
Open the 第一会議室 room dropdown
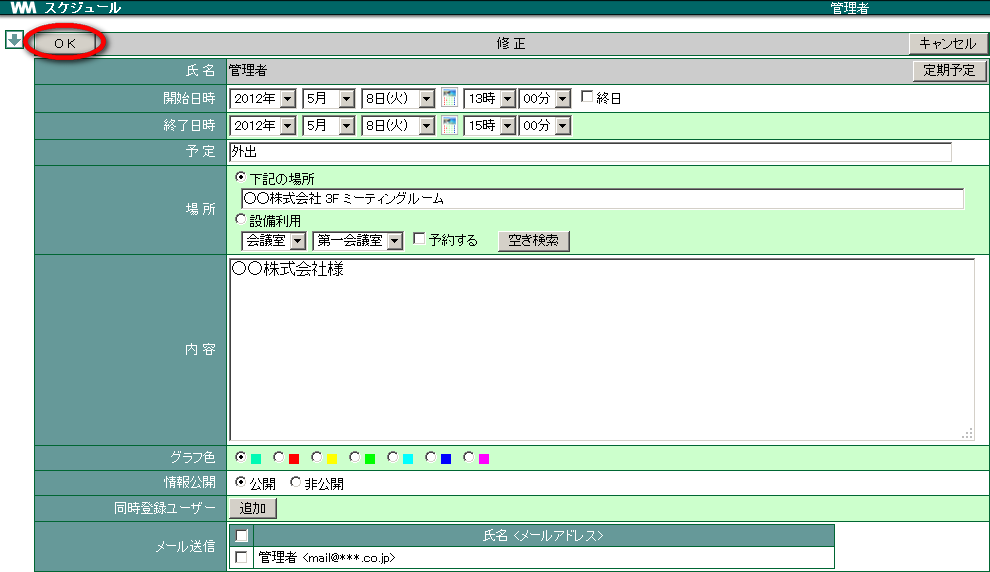tap(357, 241)
